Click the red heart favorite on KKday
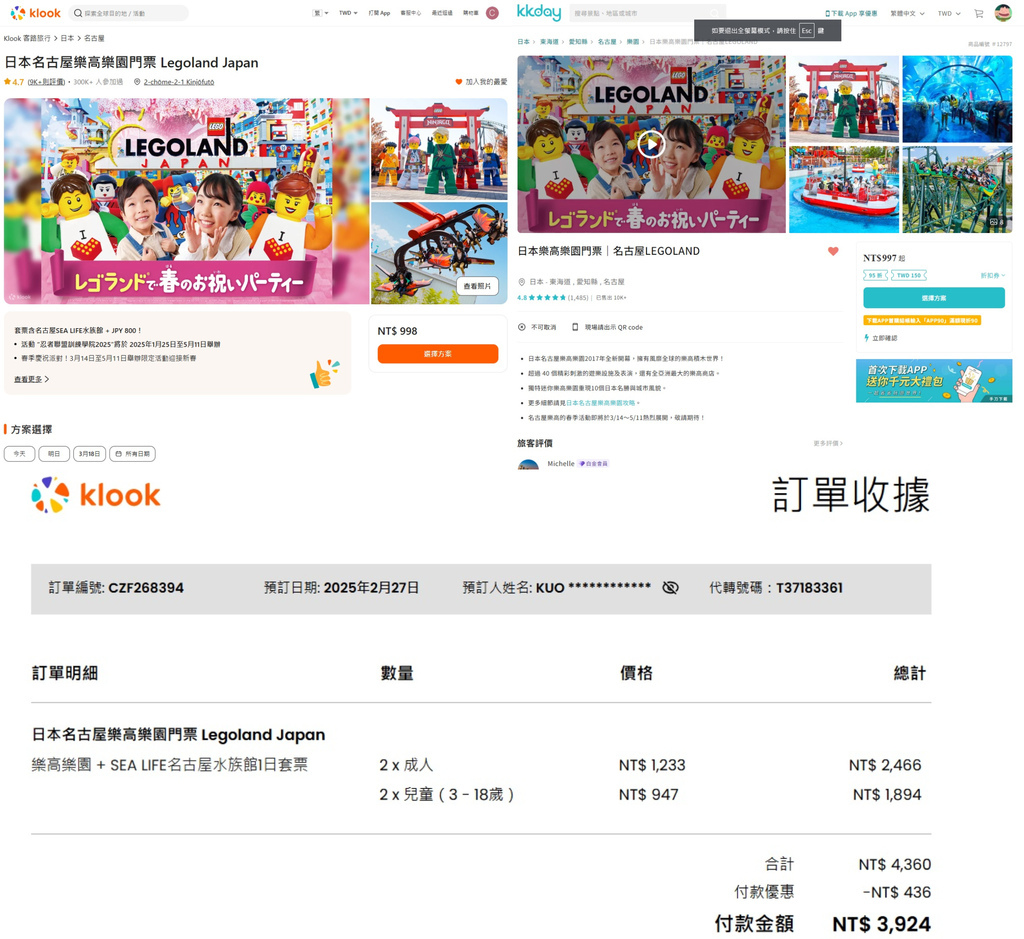The width and height of the screenshot is (1024, 939). pos(833,251)
